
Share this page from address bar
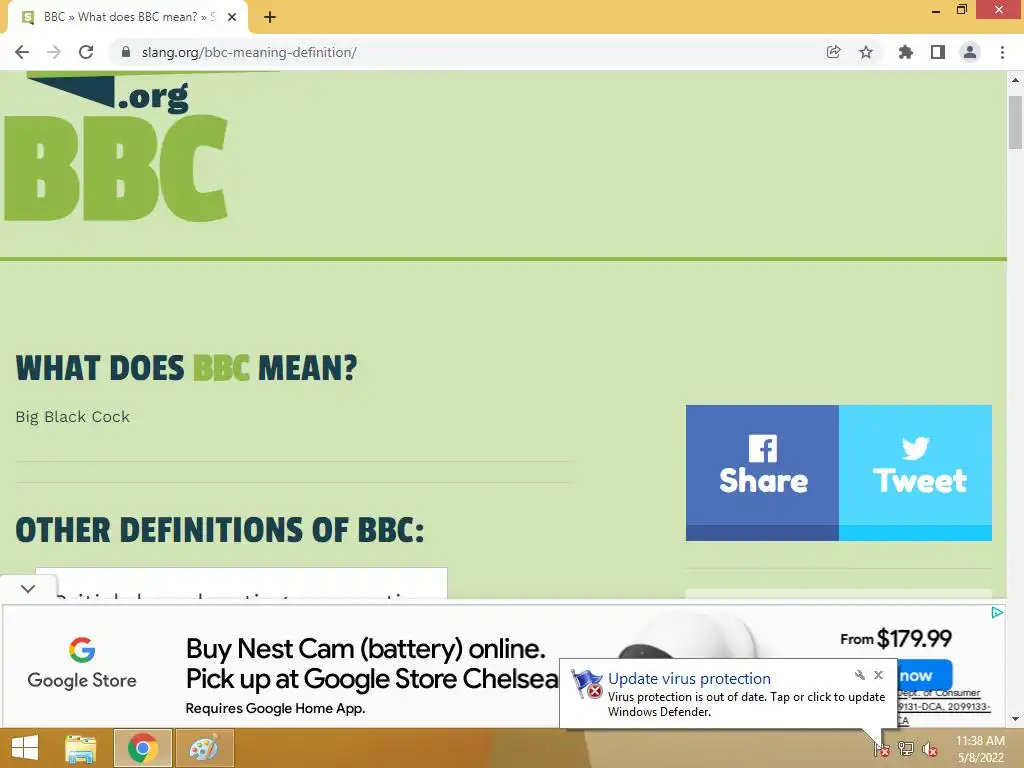(x=833, y=52)
